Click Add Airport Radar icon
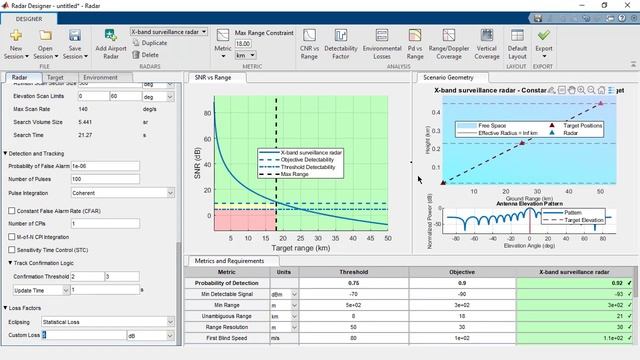 click(111, 36)
